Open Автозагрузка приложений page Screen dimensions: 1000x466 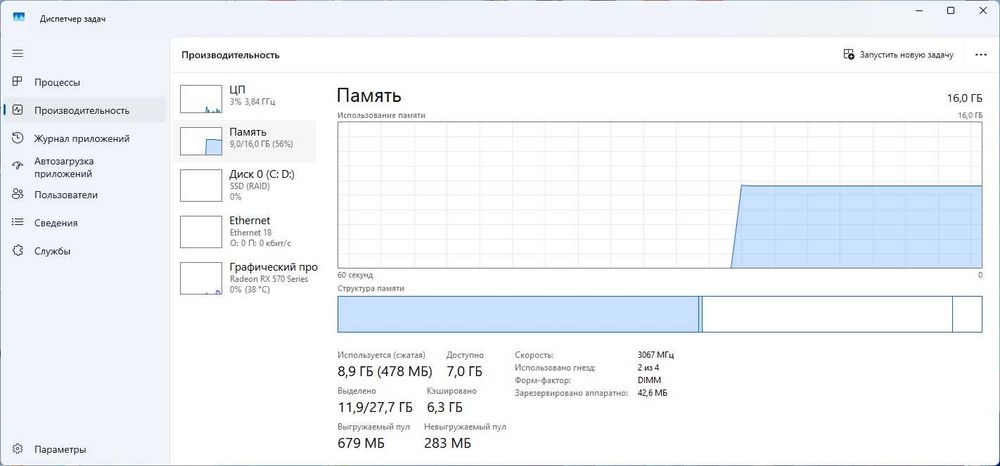click(84, 167)
